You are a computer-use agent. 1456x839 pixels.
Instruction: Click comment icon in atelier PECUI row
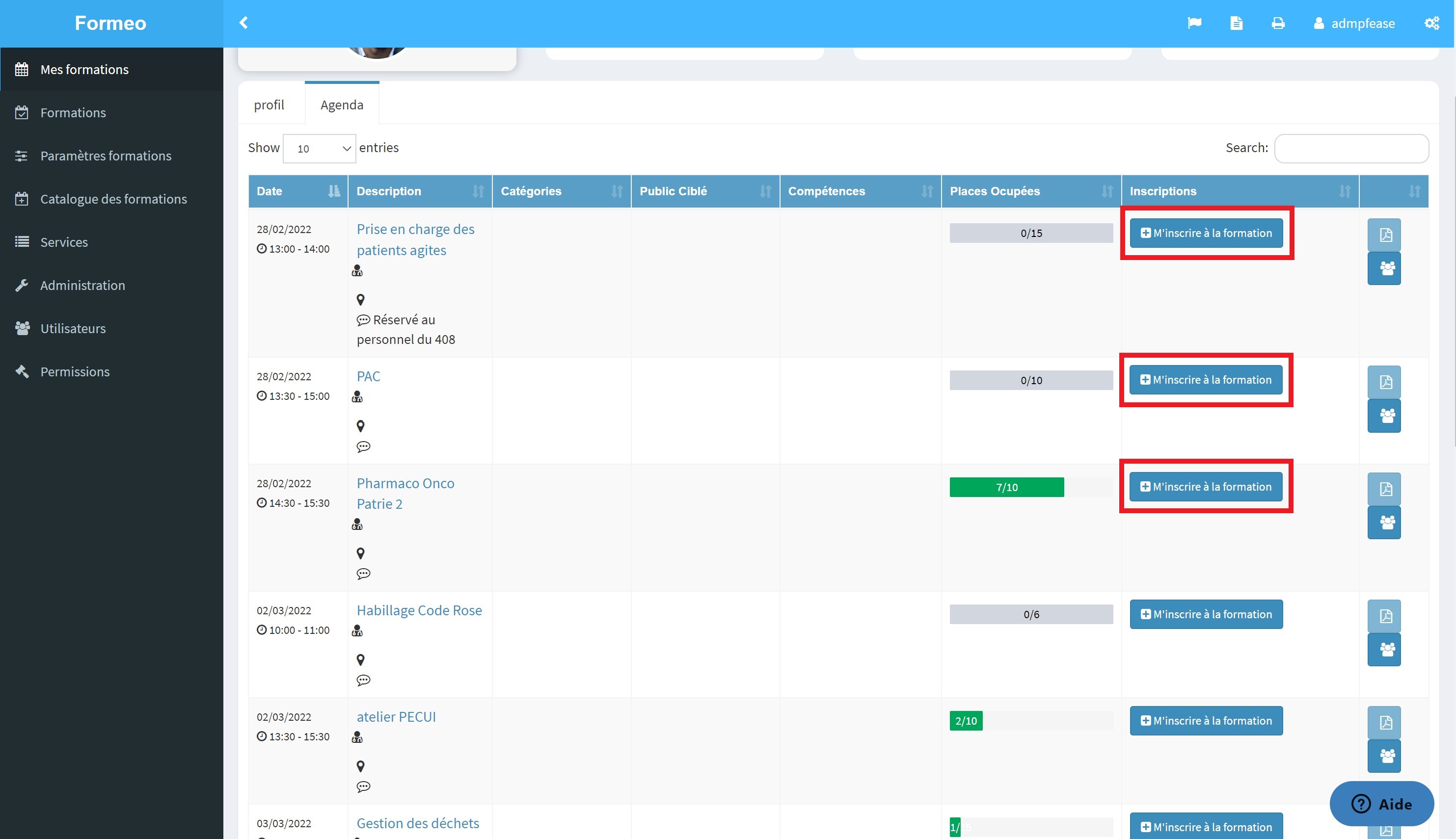click(363, 787)
